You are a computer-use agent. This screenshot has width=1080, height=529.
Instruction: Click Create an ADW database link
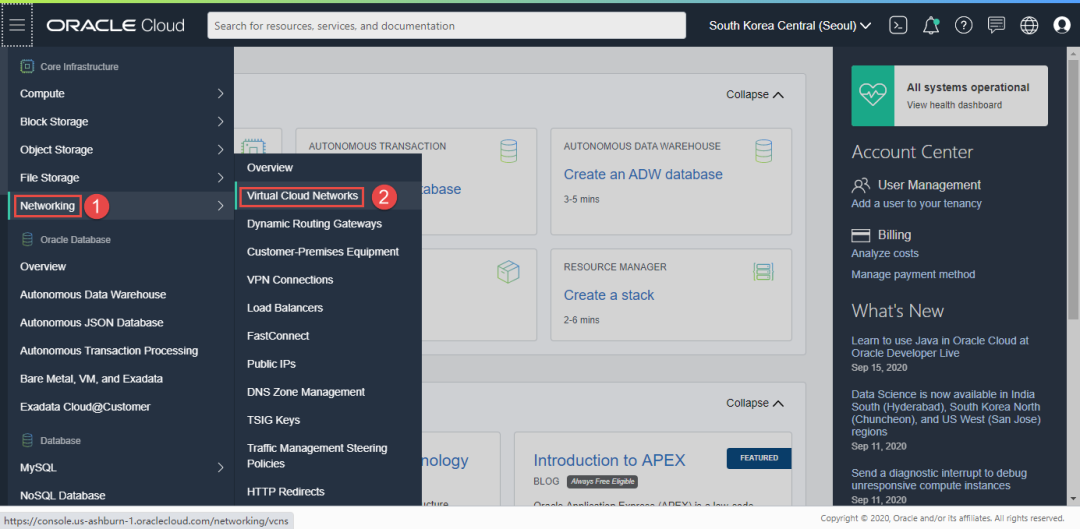642,174
